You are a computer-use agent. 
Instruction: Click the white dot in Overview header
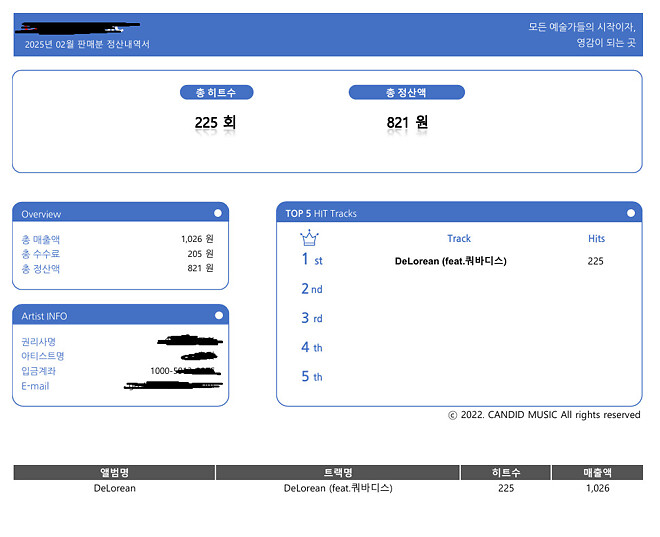[218, 213]
